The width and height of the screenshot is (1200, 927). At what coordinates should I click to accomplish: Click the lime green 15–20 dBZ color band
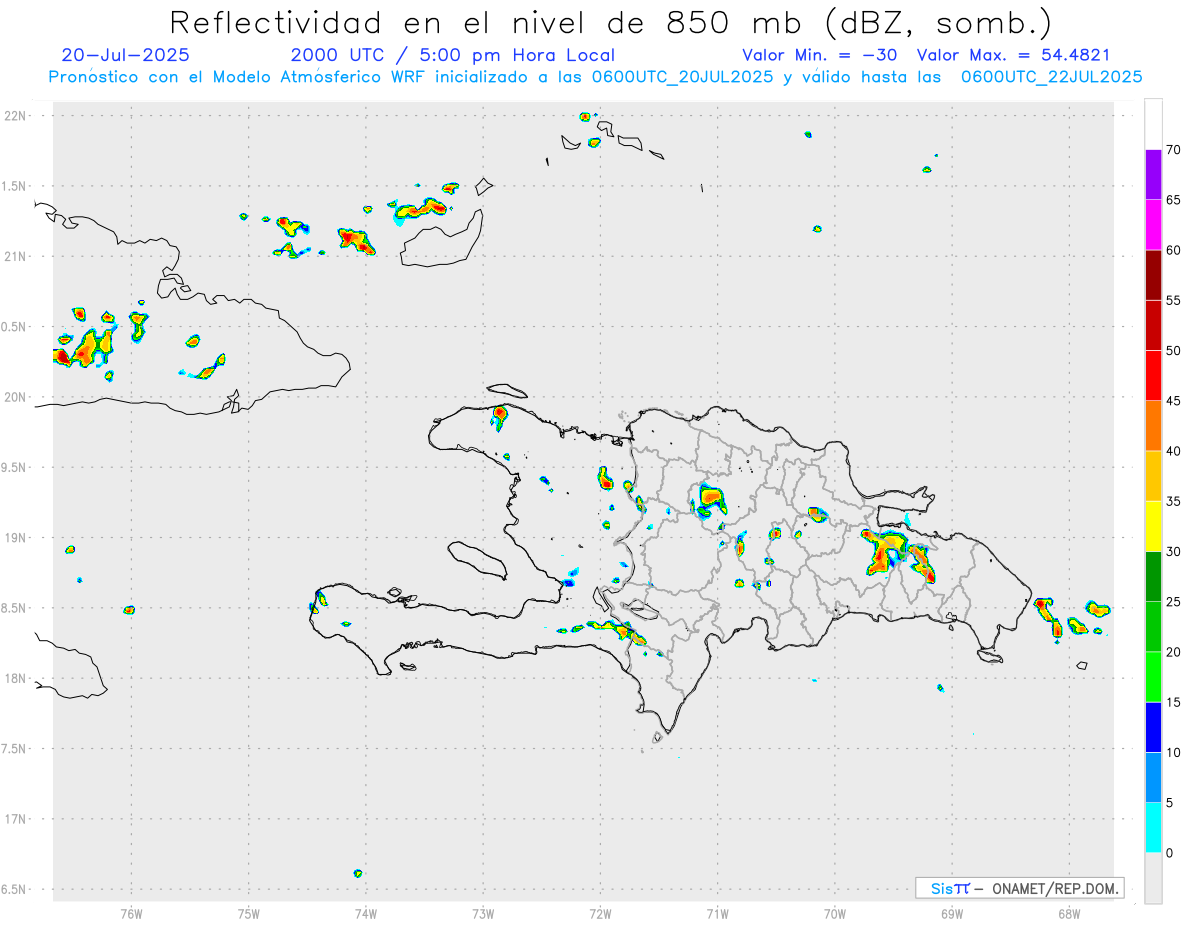[1153, 677]
